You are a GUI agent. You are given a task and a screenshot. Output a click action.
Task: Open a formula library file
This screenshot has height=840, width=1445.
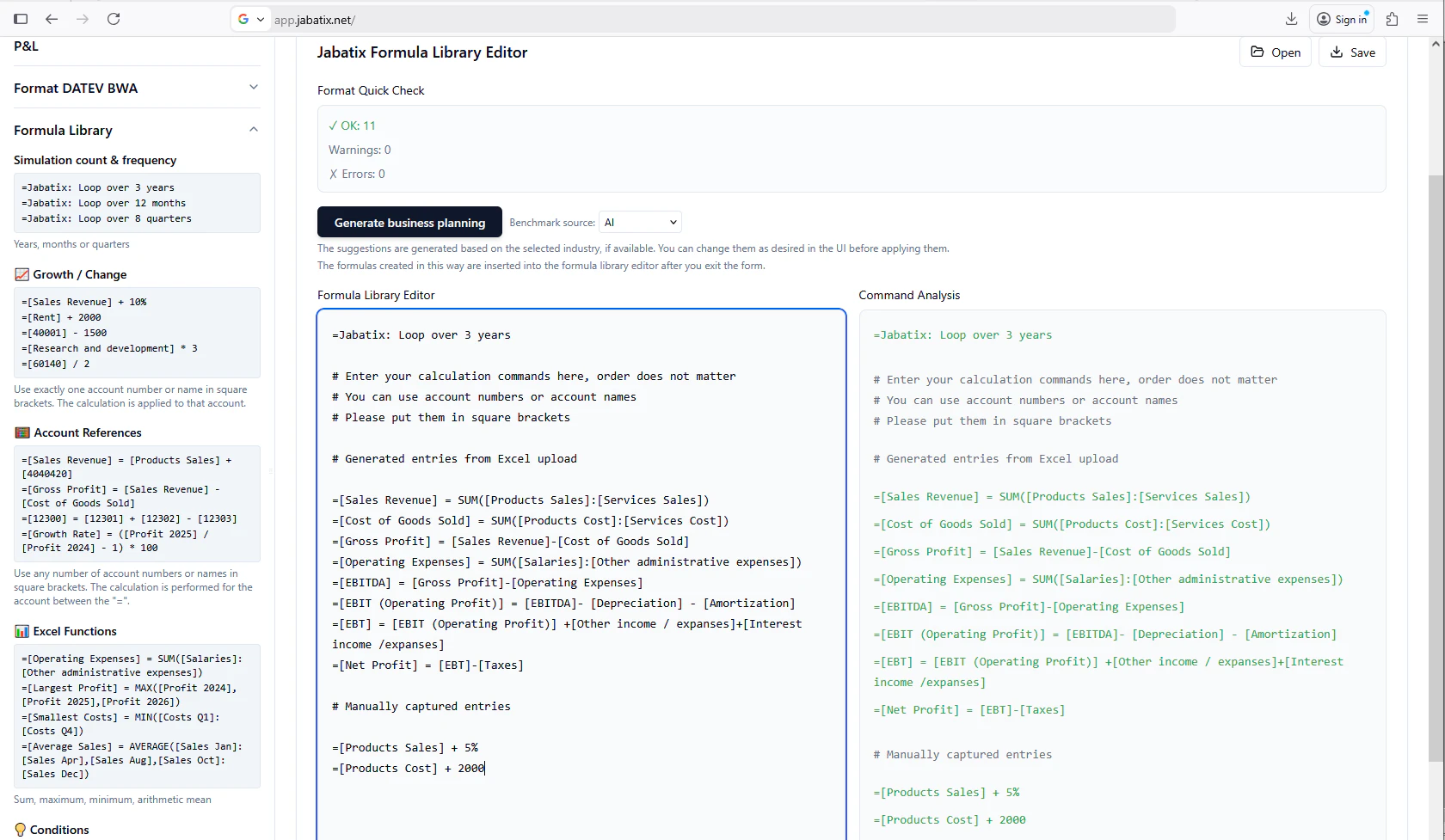[x=1275, y=52]
